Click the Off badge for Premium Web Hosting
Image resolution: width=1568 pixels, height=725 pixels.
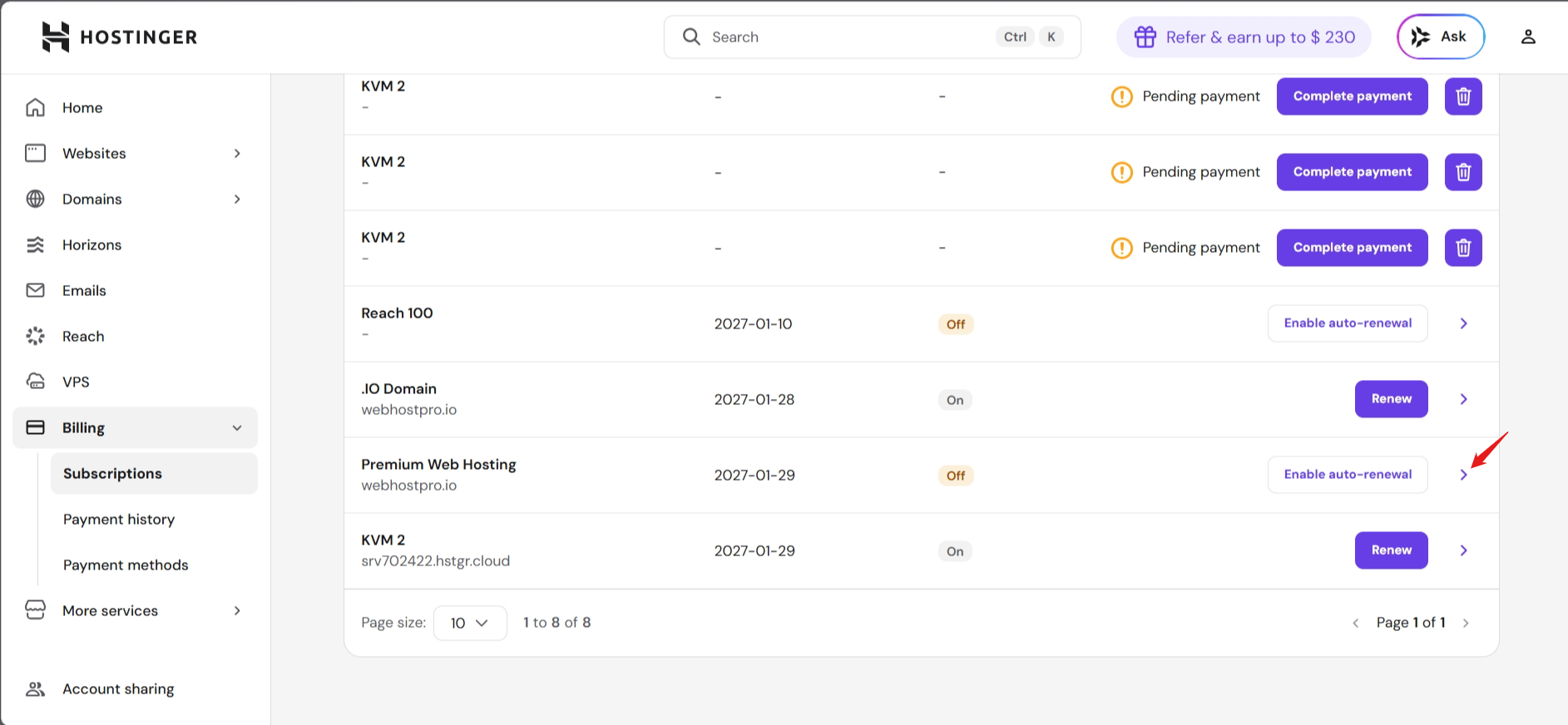click(956, 476)
